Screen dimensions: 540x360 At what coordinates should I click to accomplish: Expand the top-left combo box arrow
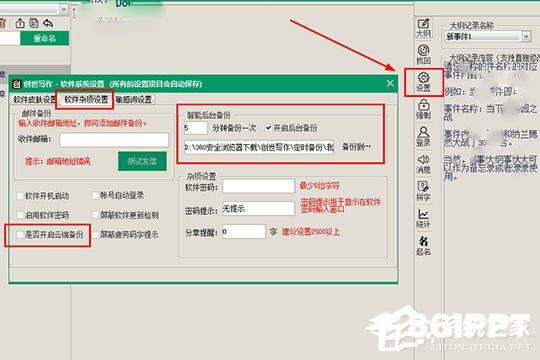coord(64,9)
